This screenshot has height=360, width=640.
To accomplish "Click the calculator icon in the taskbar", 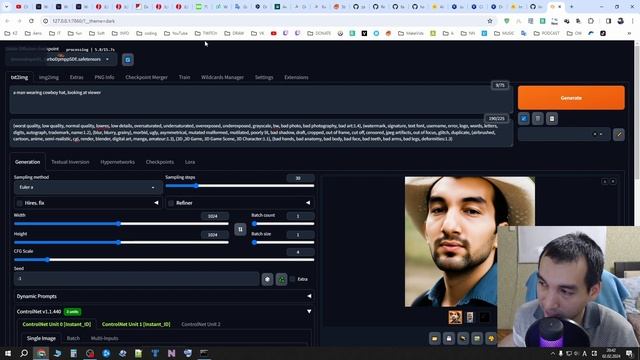I will [x=73, y=353].
